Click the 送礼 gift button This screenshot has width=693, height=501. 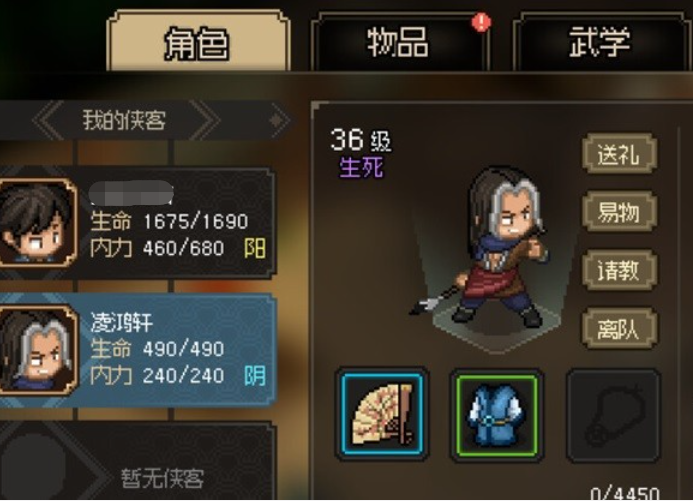tap(619, 154)
